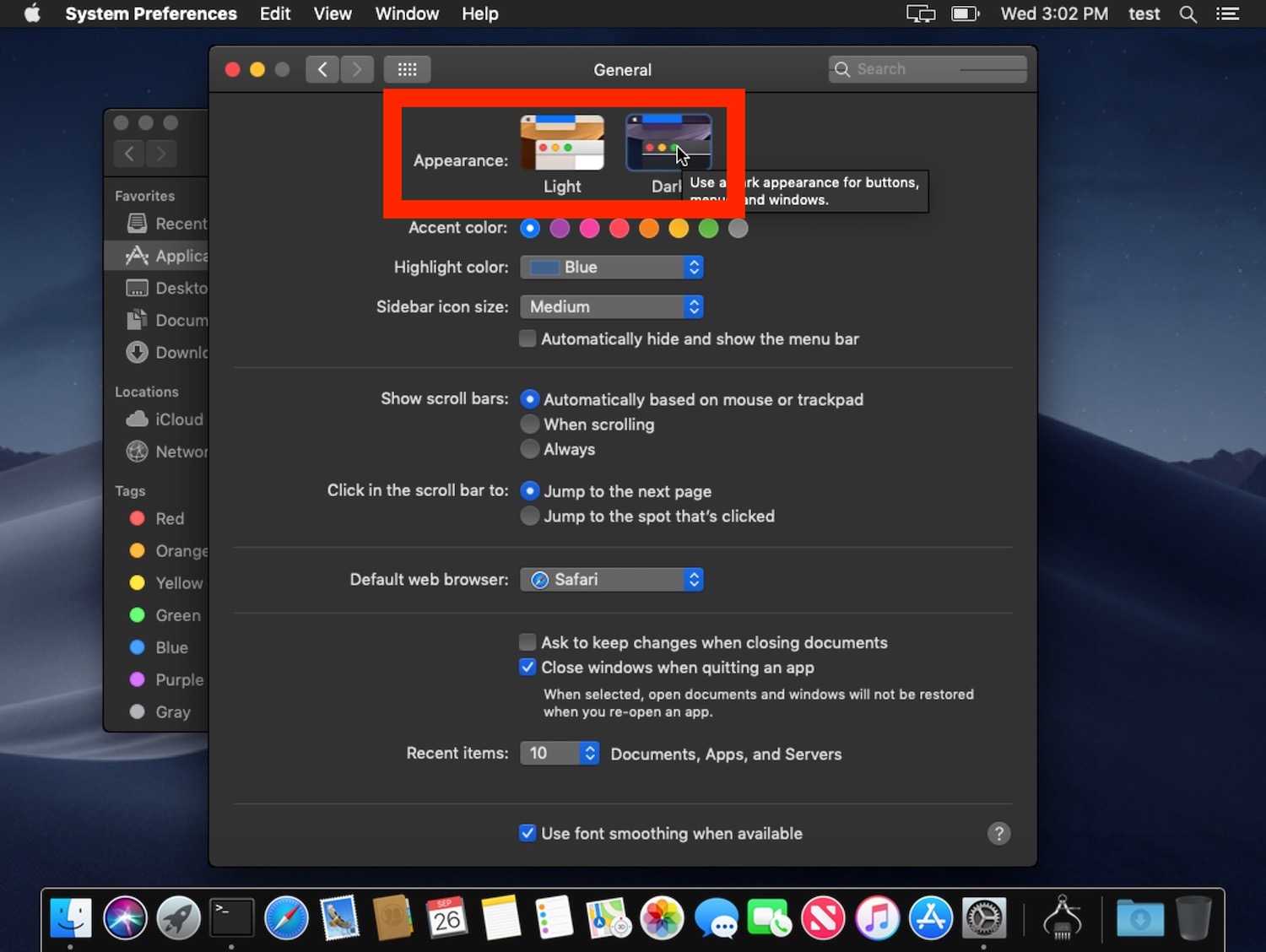The height and width of the screenshot is (952, 1266).
Task: Open the View menu
Action: pyautogui.click(x=333, y=14)
